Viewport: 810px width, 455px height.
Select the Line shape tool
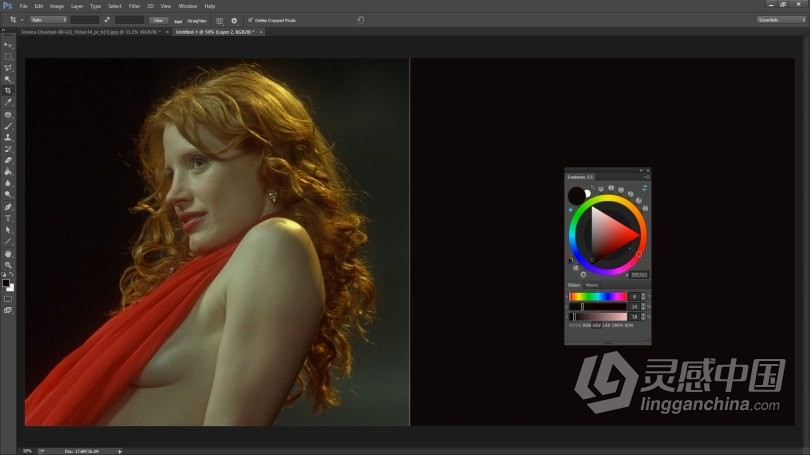point(8,241)
